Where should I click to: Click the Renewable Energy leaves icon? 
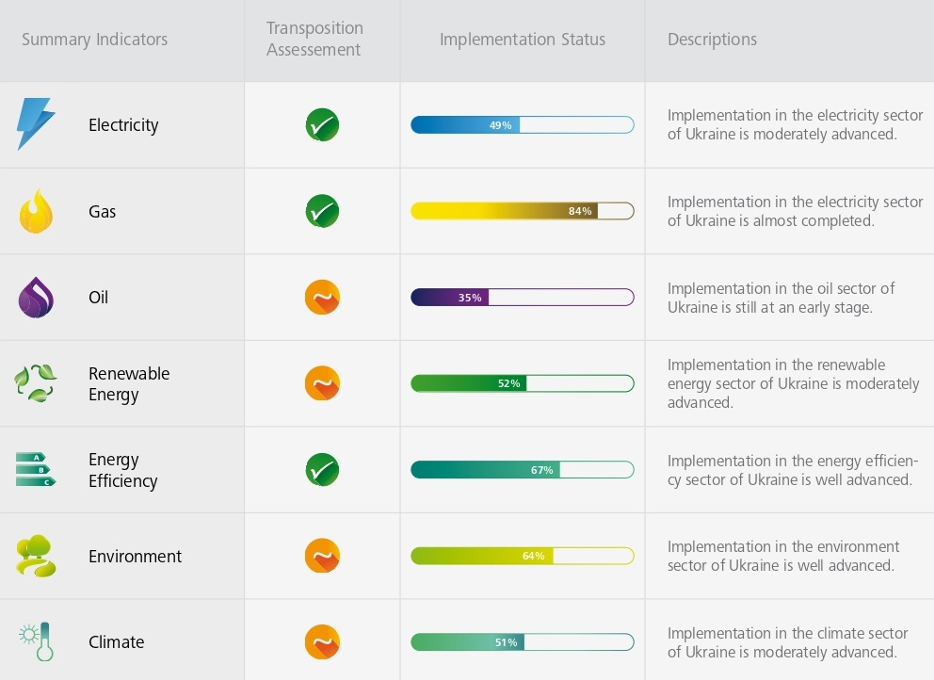tap(36, 384)
